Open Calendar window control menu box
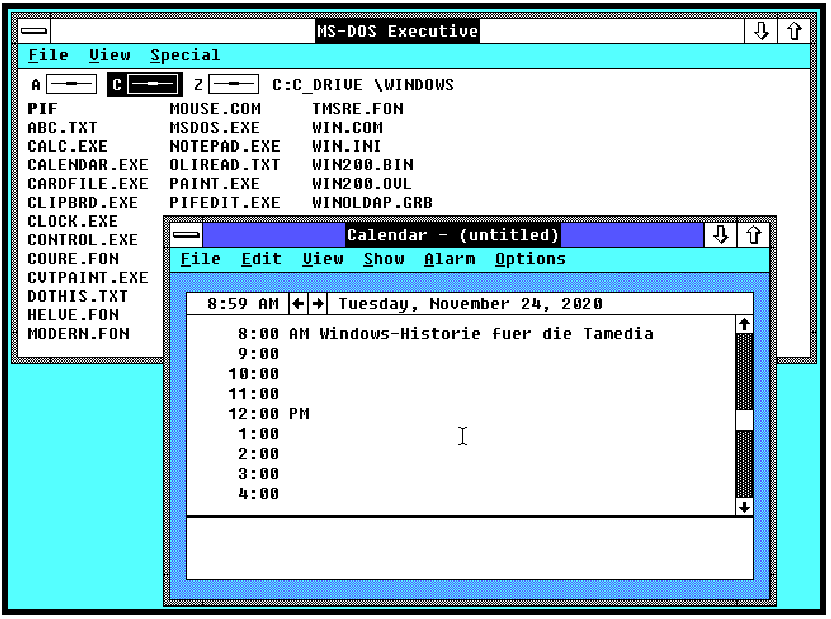831x619 pixels. [187, 235]
